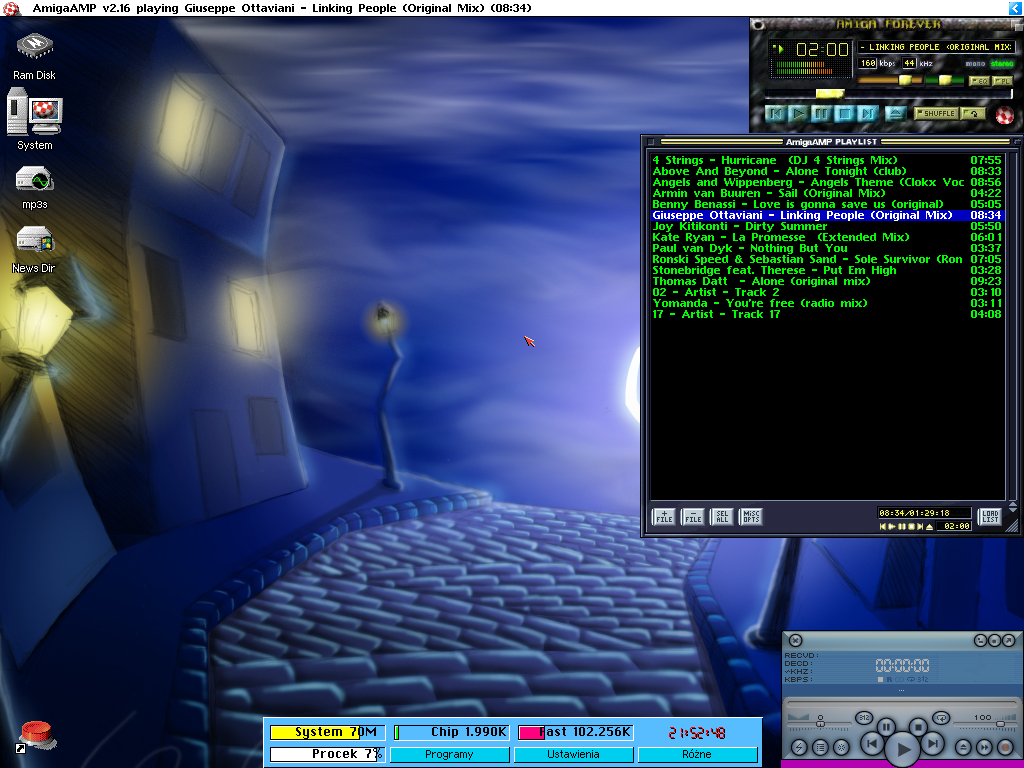The height and width of the screenshot is (768, 1024).
Task: Click the -FILE button in playlist
Action: pos(693,517)
